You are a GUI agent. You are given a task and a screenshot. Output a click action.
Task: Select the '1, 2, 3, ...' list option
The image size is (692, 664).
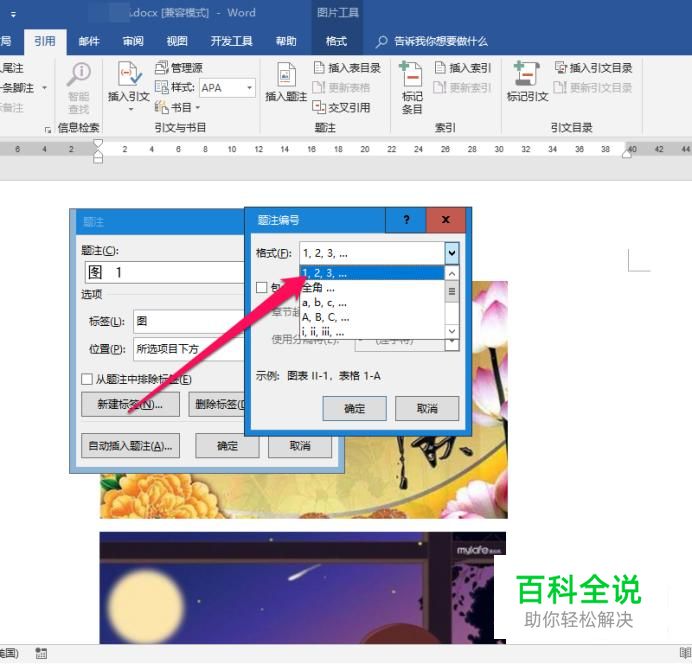(372, 273)
